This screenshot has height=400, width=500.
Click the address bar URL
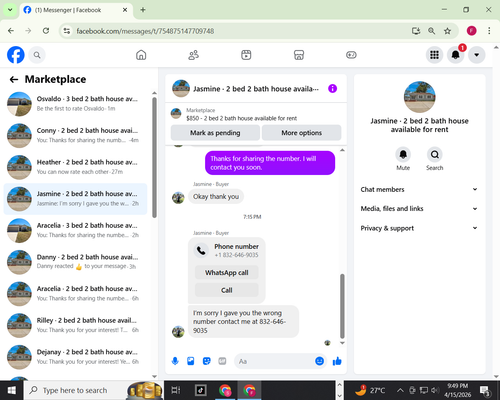pyautogui.click(x=145, y=31)
